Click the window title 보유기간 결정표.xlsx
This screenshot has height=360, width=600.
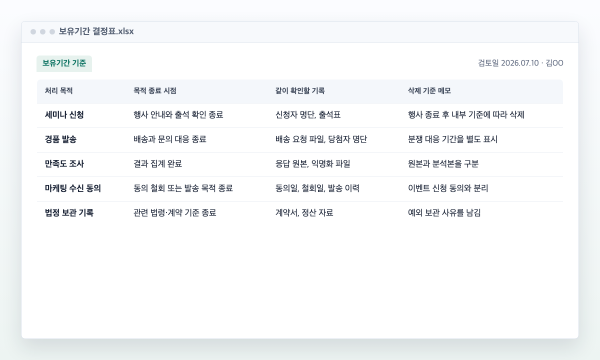[x=96, y=31]
